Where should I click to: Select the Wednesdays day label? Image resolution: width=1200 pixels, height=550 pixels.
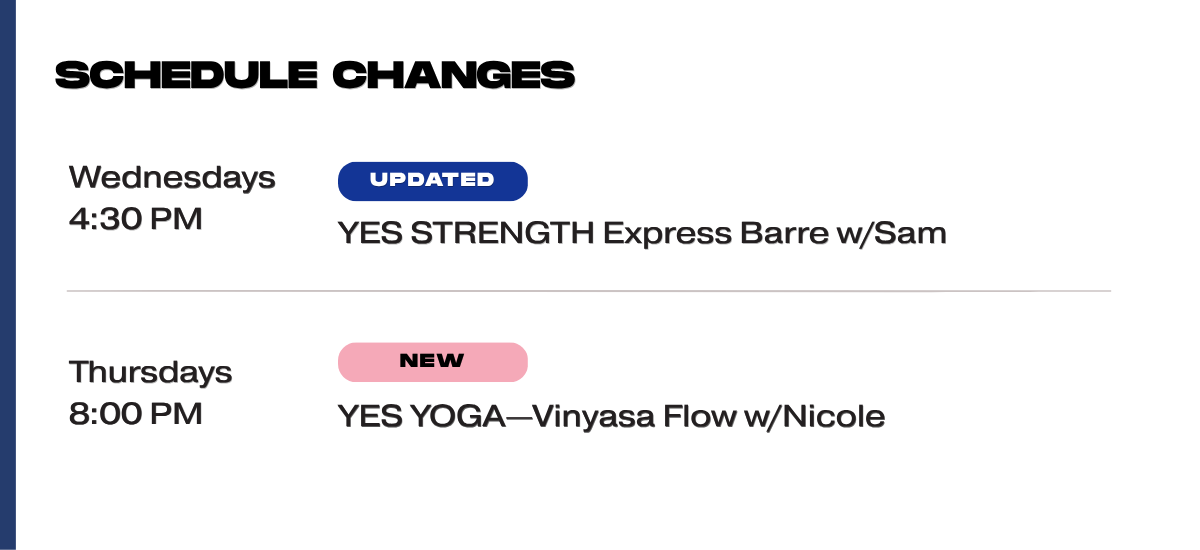click(172, 178)
